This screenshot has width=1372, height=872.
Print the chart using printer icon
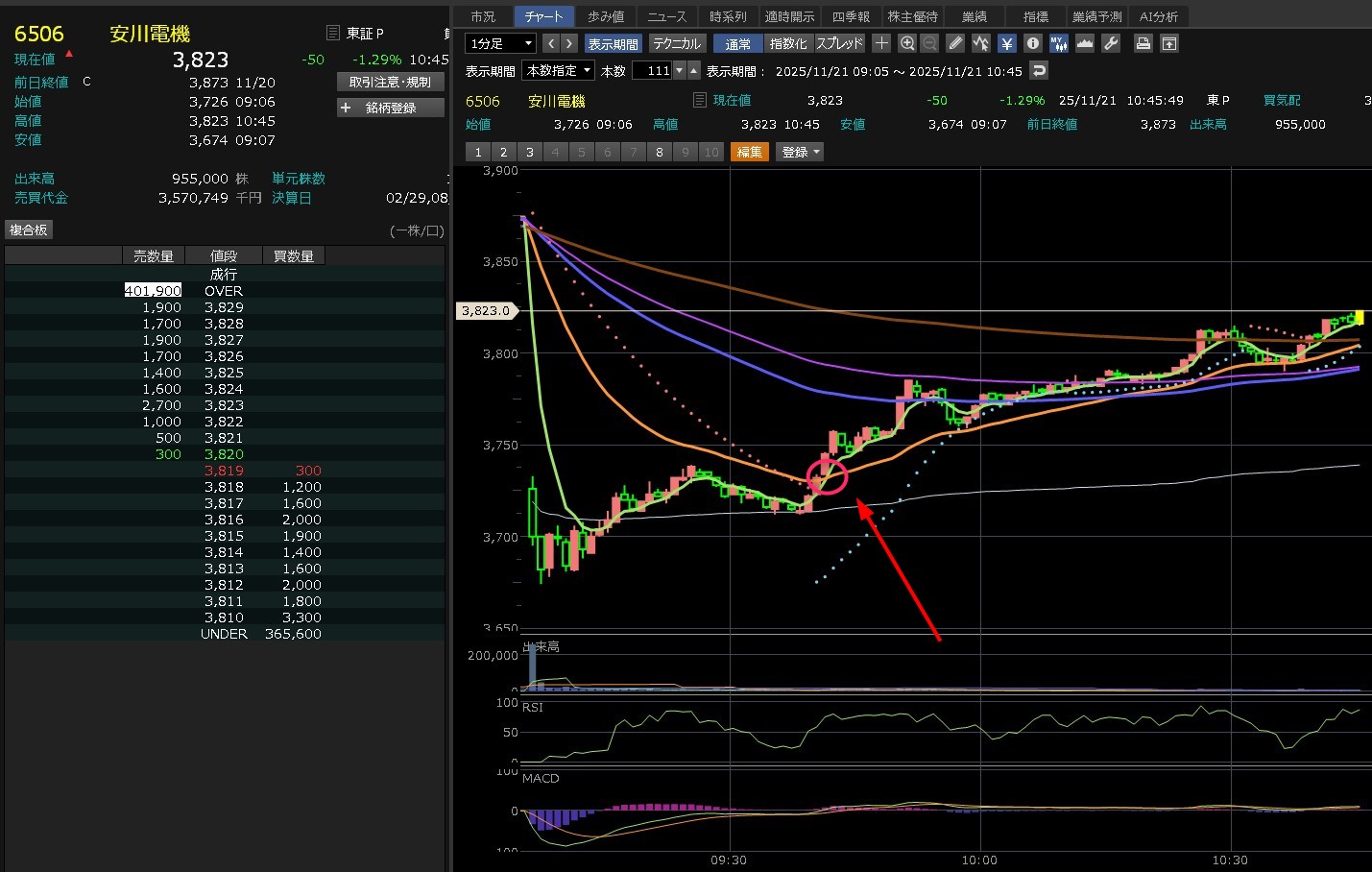click(1143, 43)
